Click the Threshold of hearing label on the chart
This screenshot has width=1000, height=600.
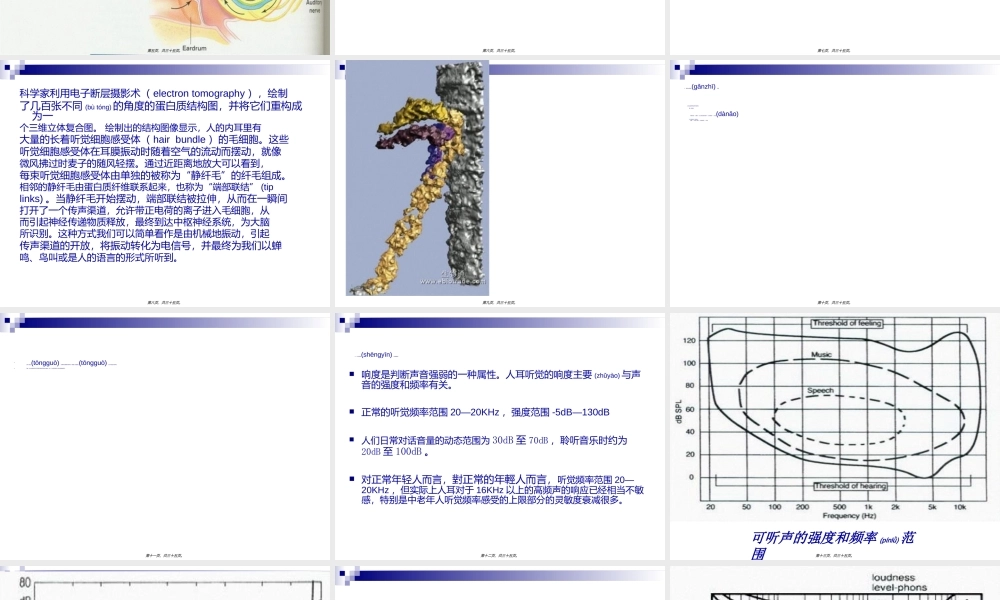[851, 488]
